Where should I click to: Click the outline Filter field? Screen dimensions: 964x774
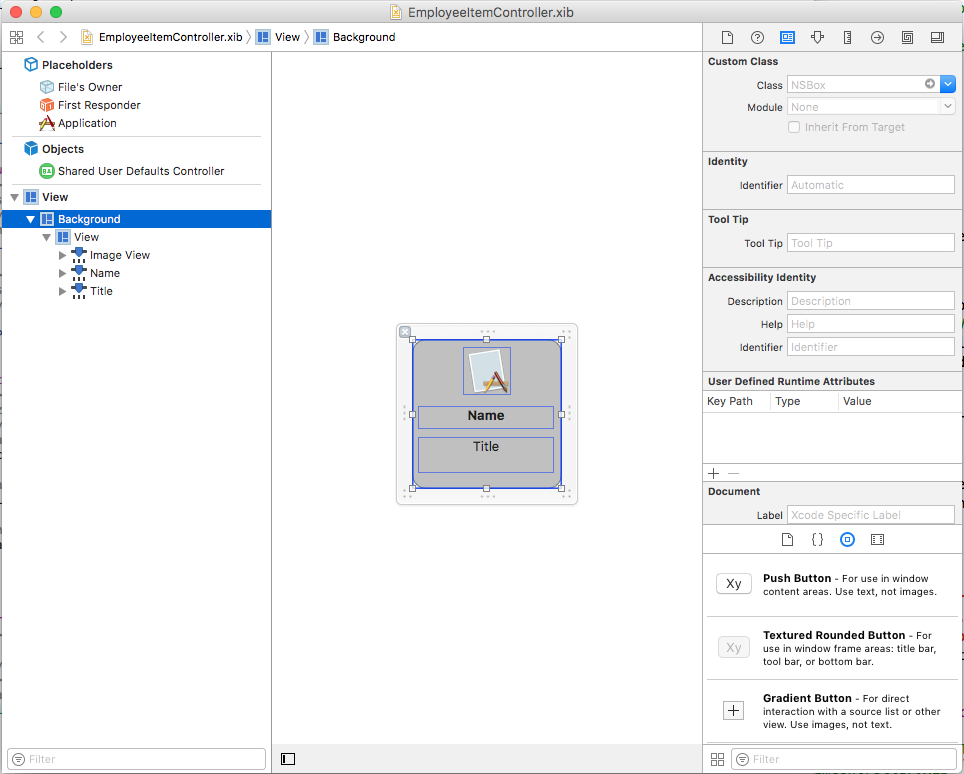click(x=136, y=759)
